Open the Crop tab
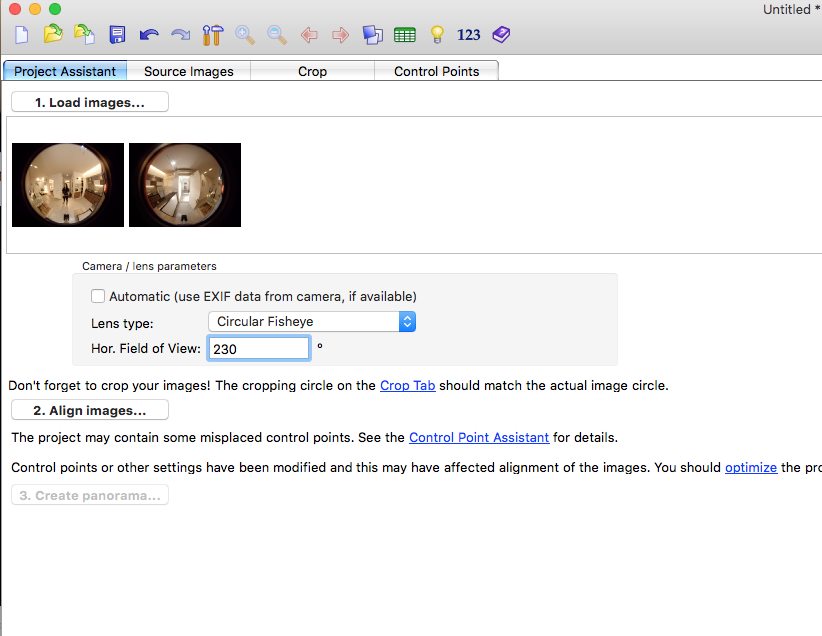This screenshot has width=822, height=636. tap(312, 71)
